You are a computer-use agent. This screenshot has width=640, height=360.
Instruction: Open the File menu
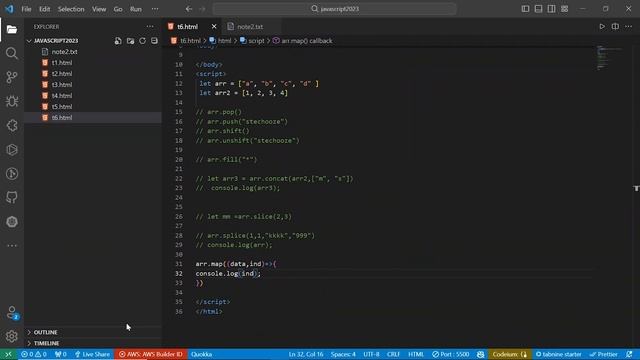(x=27, y=9)
